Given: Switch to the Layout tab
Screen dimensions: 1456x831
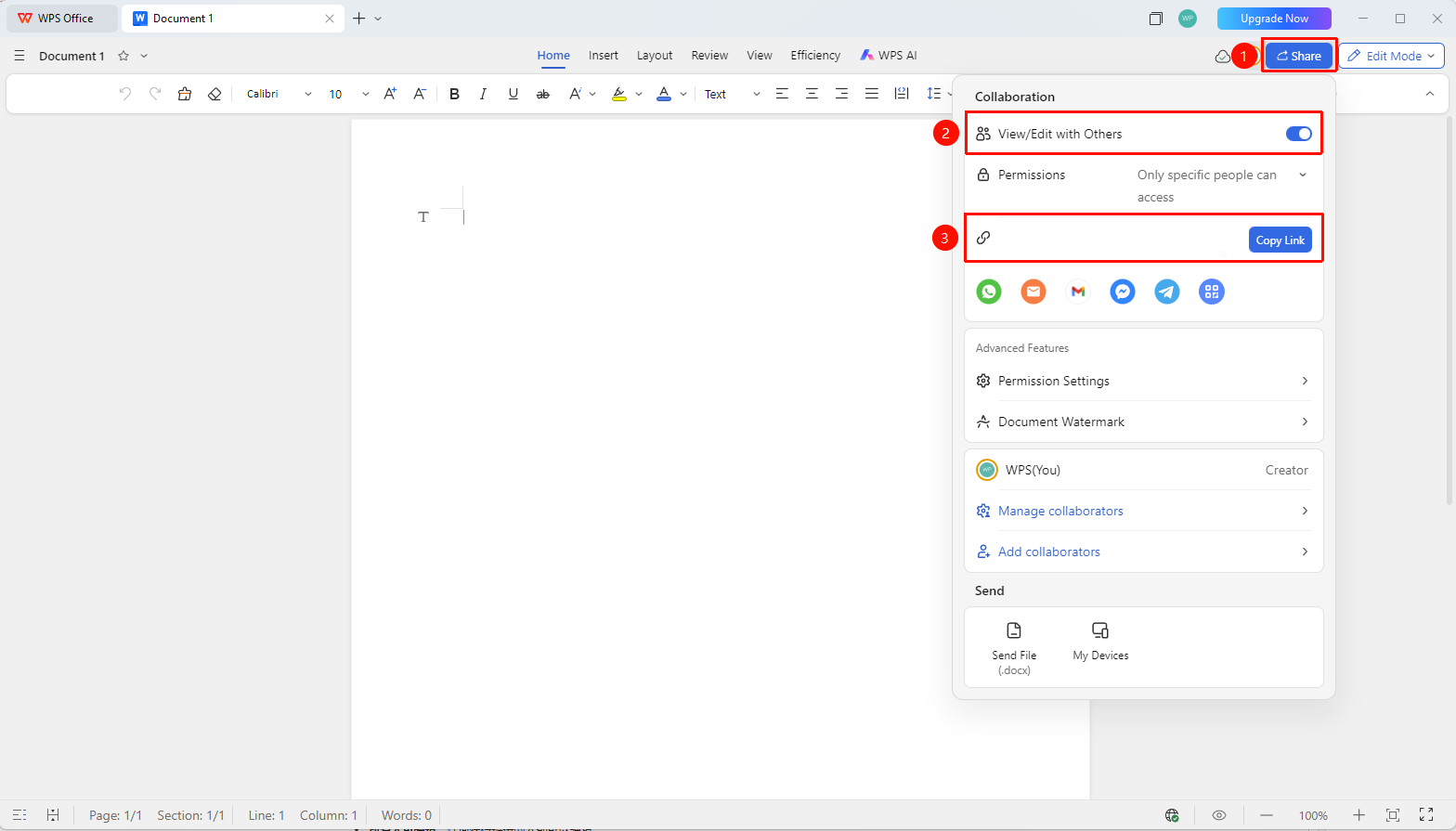Looking at the screenshot, I should point(655,56).
